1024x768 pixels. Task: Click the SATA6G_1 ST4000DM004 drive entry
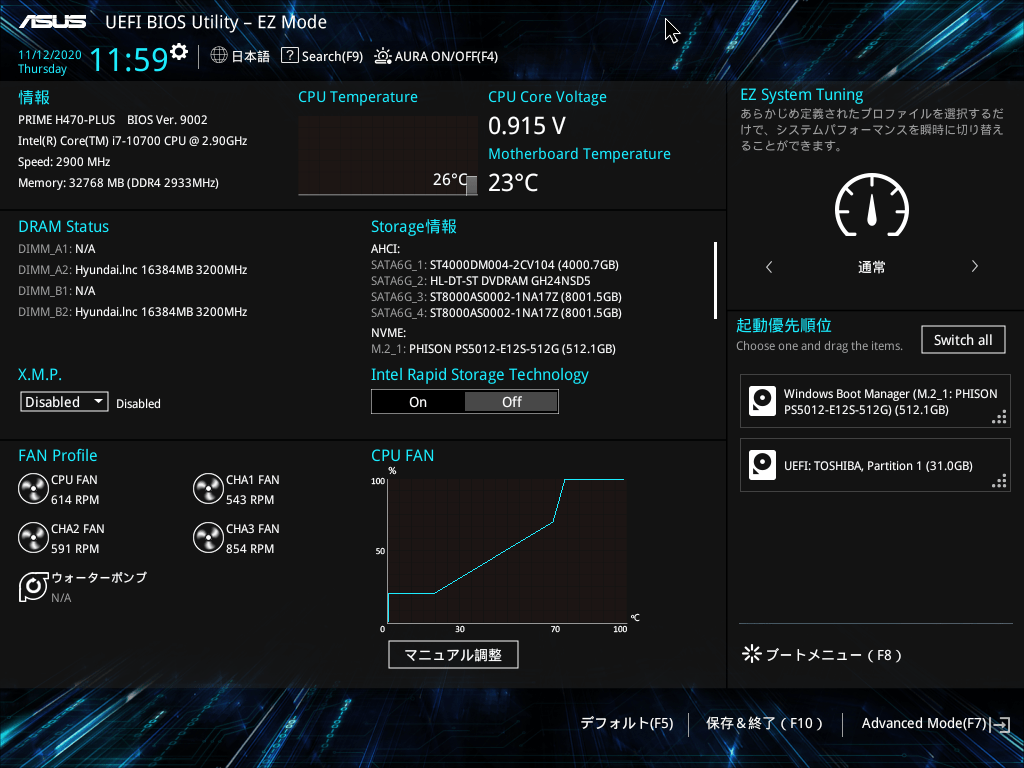pos(495,265)
